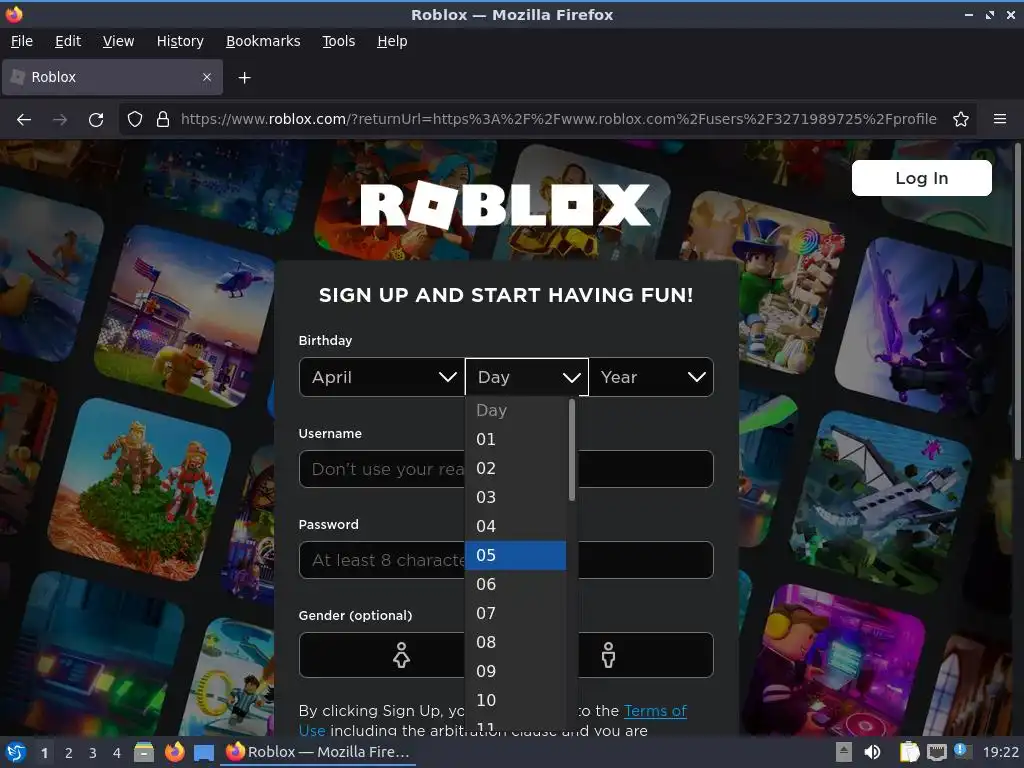
Task: Open the file manager icon in taskbar
Action: point(144,752)
